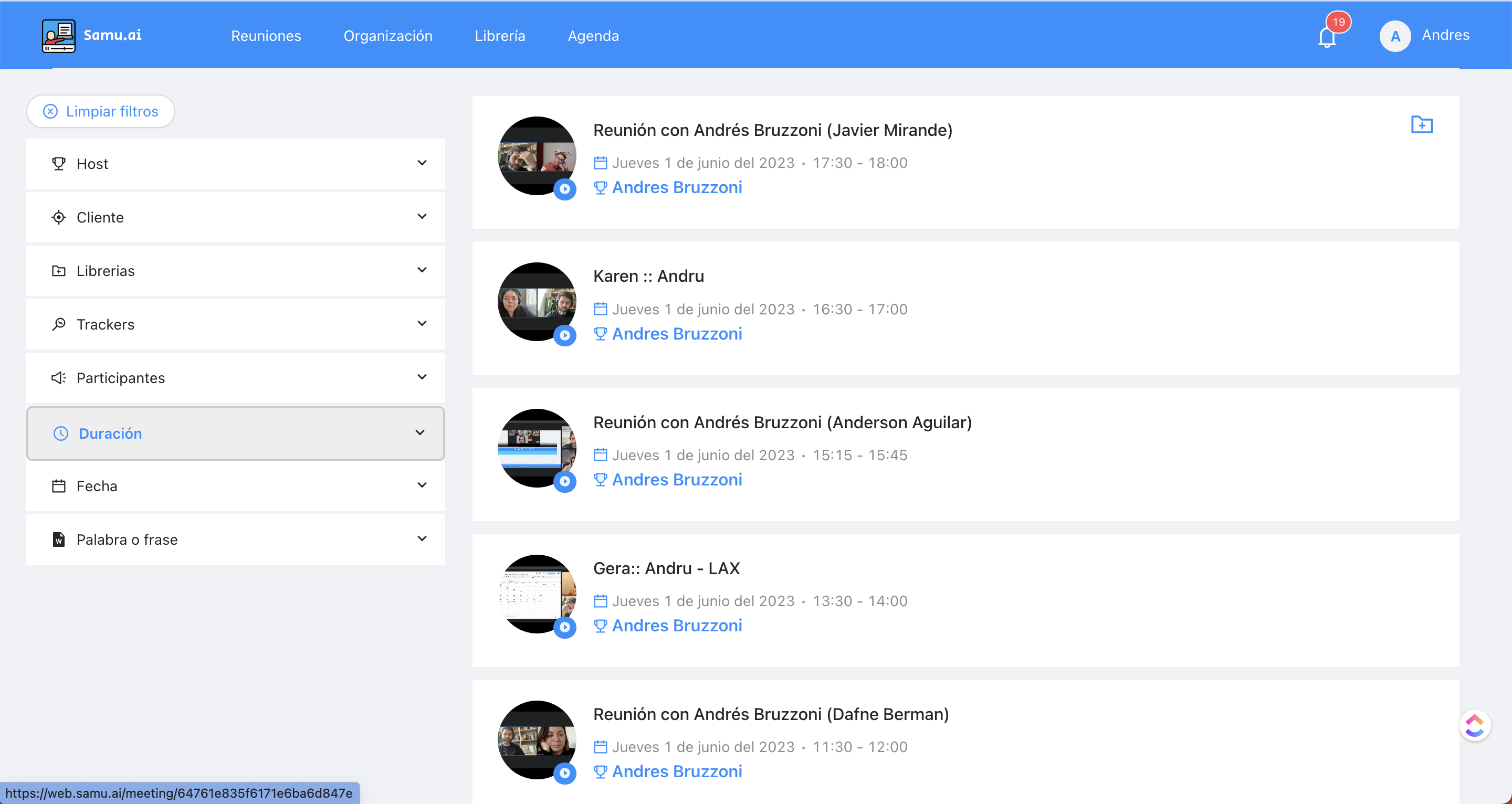Expand the Host filter
This screenshot has width=1512, height=804.
422,163
